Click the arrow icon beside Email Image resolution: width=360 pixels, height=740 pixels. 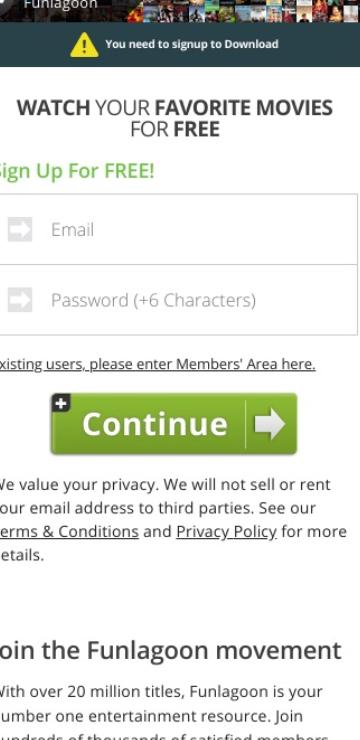click(x=20, y=229)
